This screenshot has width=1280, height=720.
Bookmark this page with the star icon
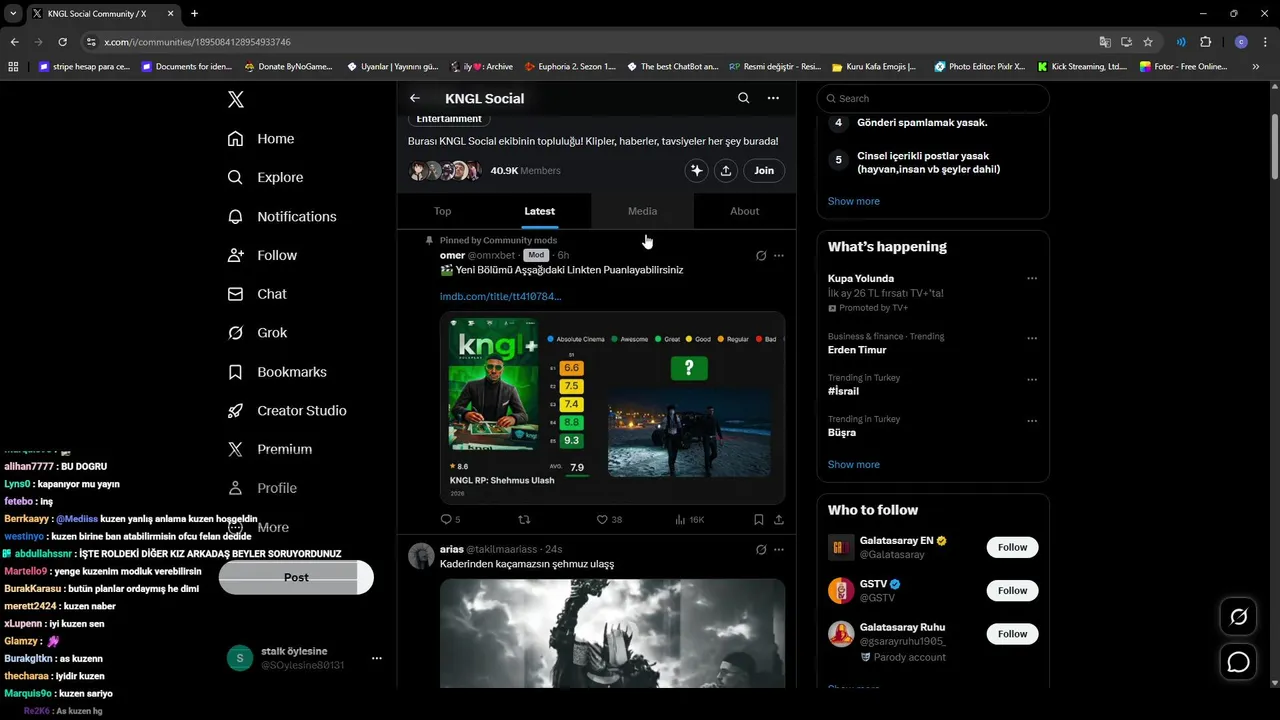tap(1148, 42)
